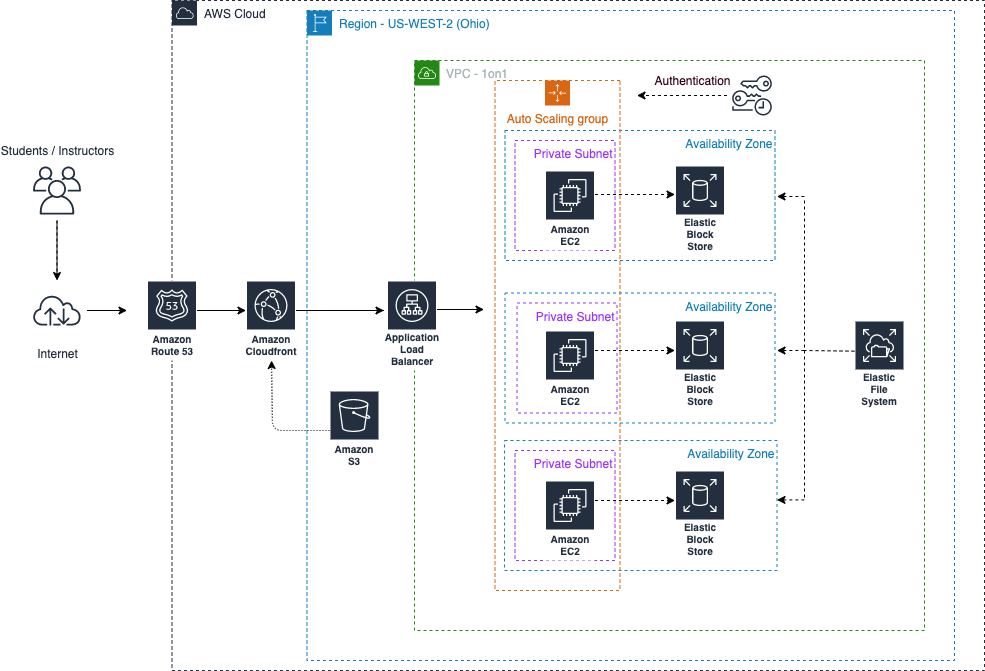Screen dimensions: 985x671
Task: Select the bottom 'Availability Zone' label
Action: click(x=731, y=454)
